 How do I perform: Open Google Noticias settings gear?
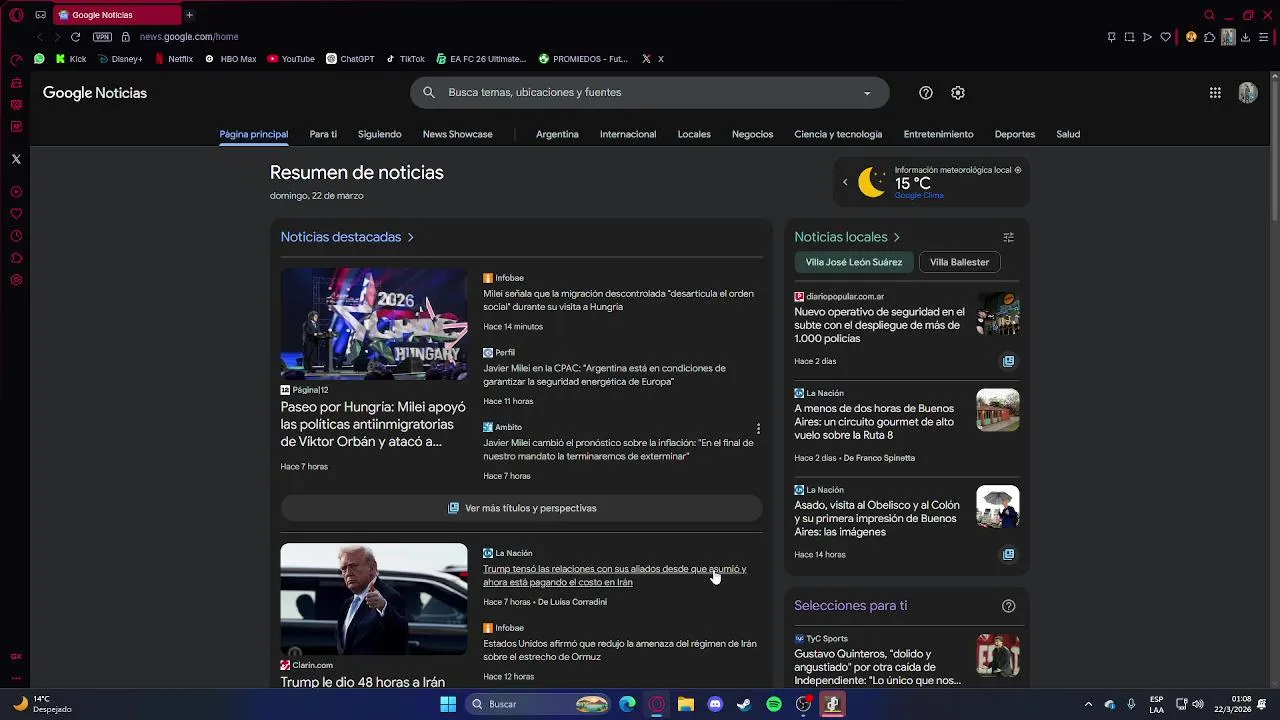(958, 93)
